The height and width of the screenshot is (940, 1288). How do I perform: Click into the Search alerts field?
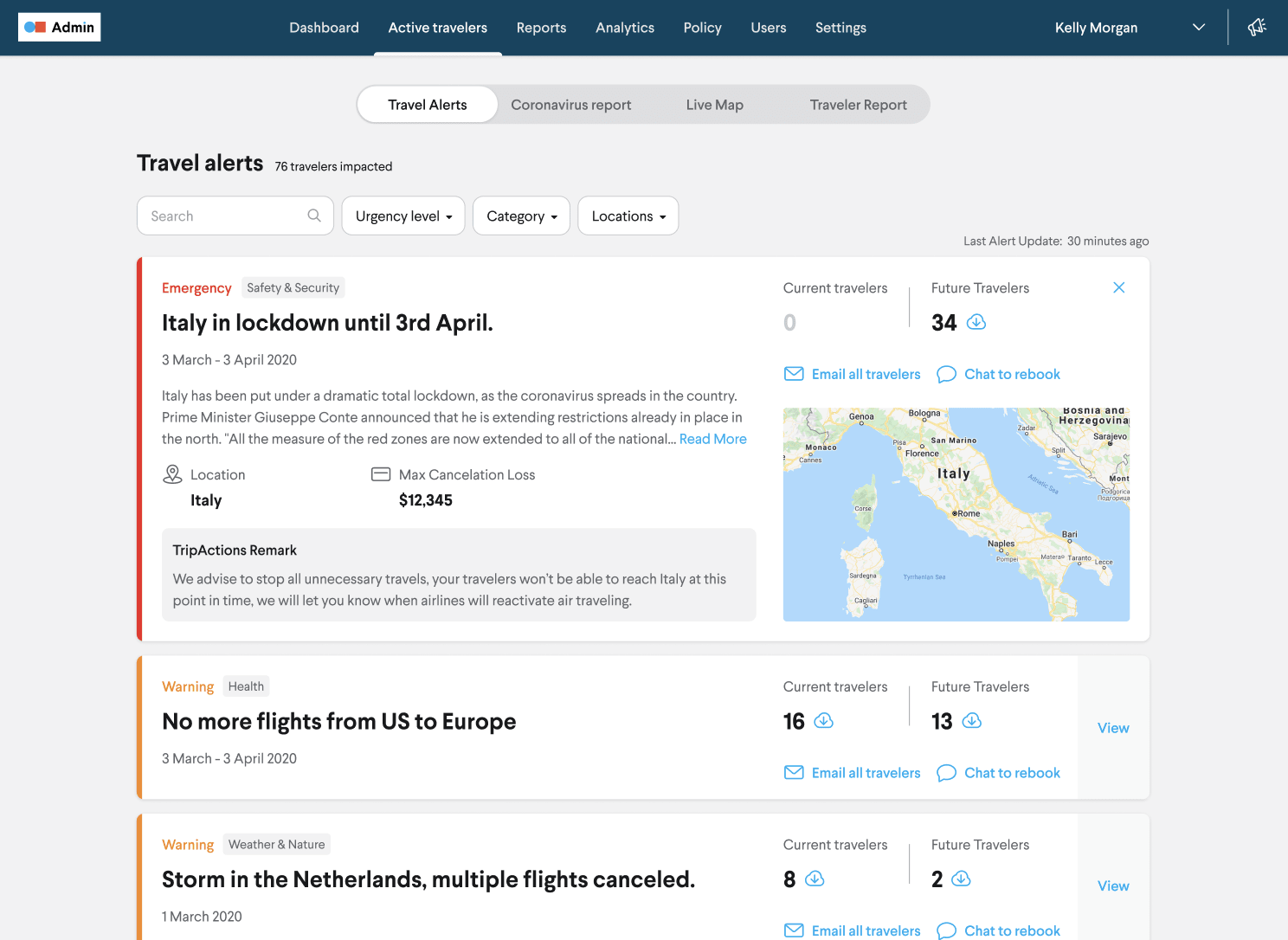(235, 216)
